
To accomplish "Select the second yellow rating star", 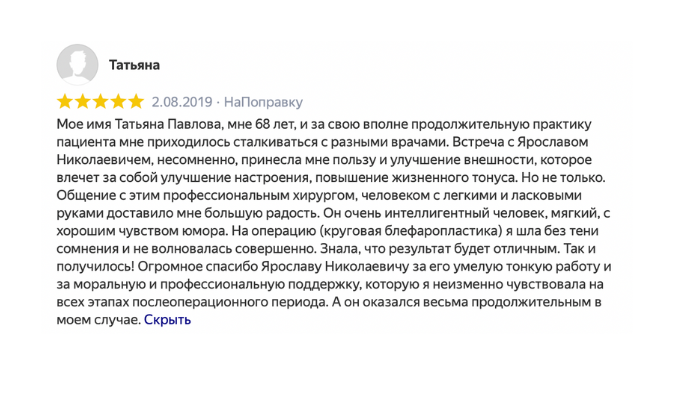I will click(82, 101).
